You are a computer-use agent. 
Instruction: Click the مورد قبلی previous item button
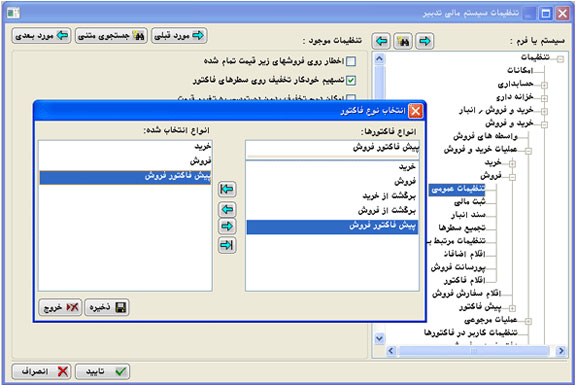coord(179,36)
